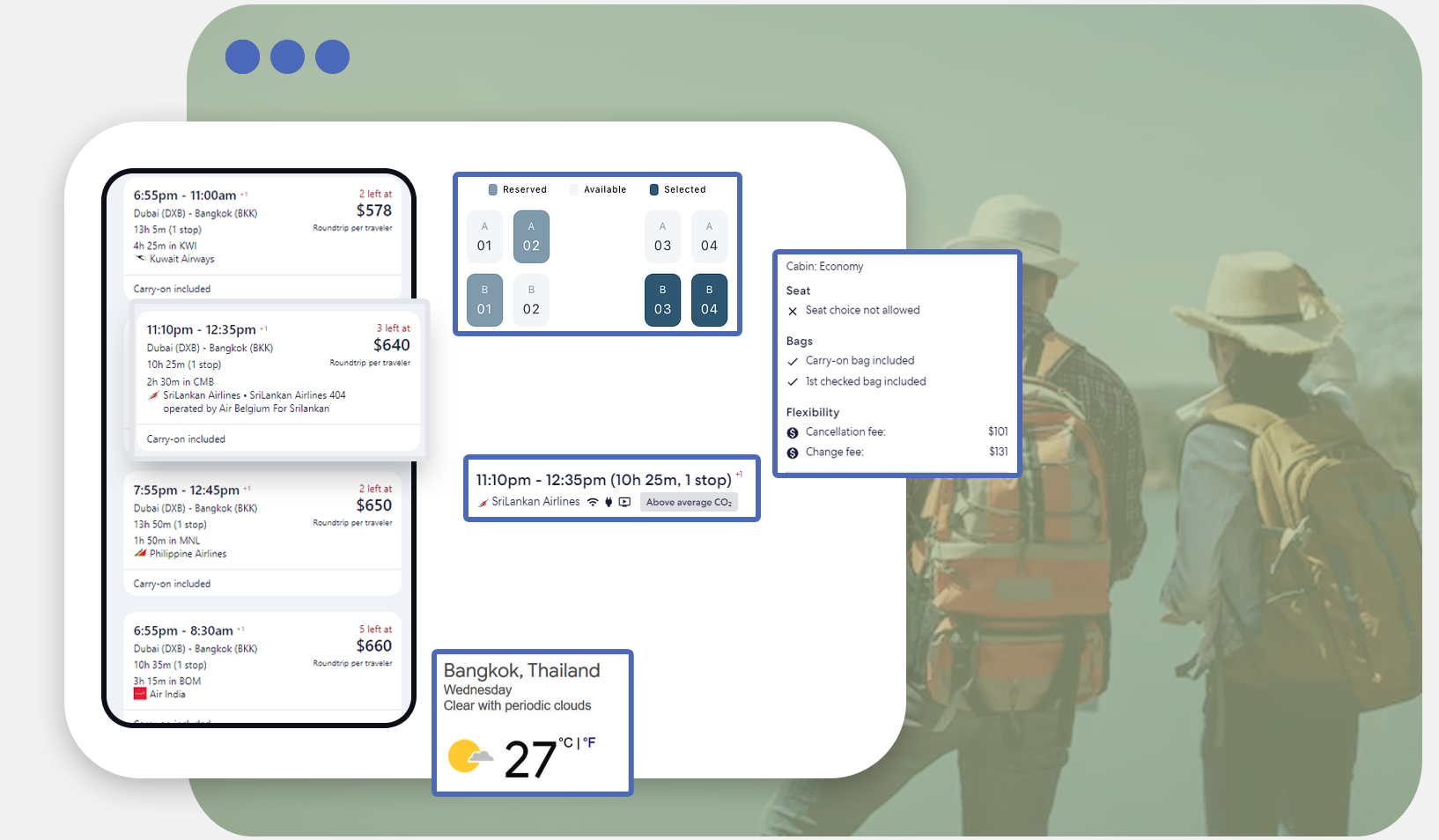Click the dollar icon next to Cancellation fee
Viewport: 1439px width, 840px height.
point(793,432)
